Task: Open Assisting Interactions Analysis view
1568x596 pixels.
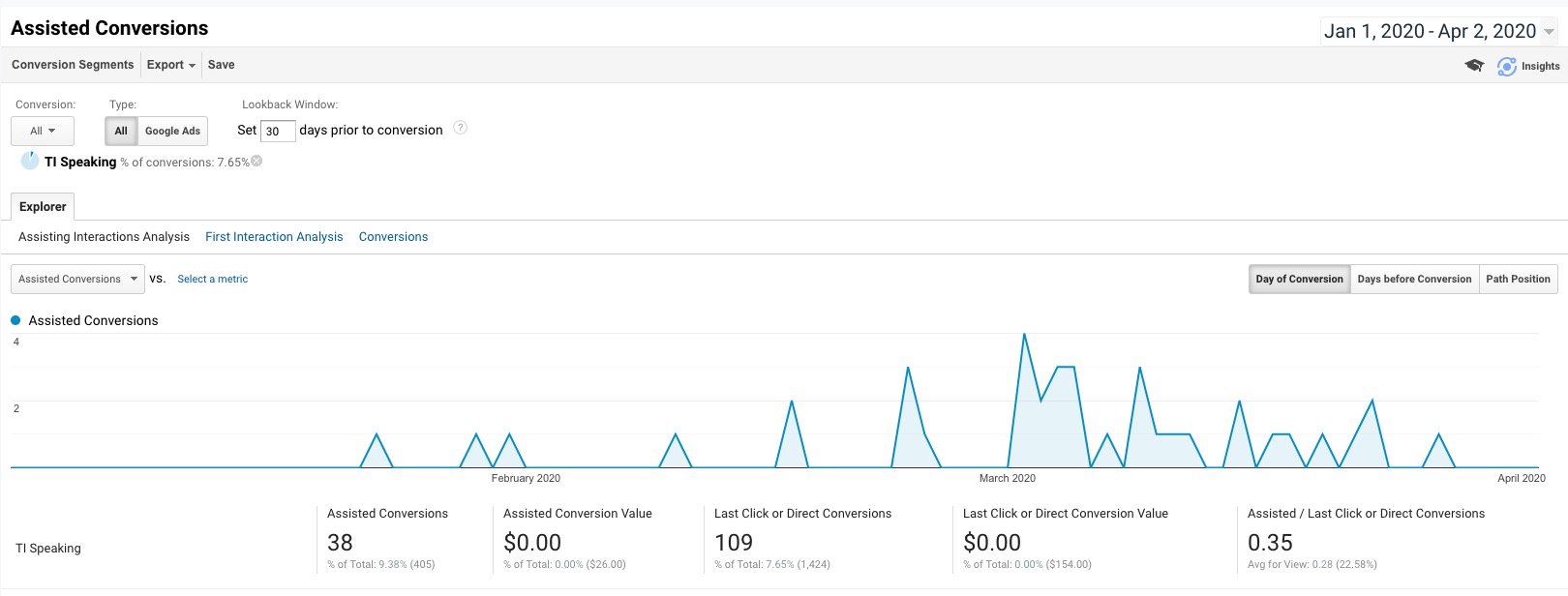Action: [x=104, y=236]
